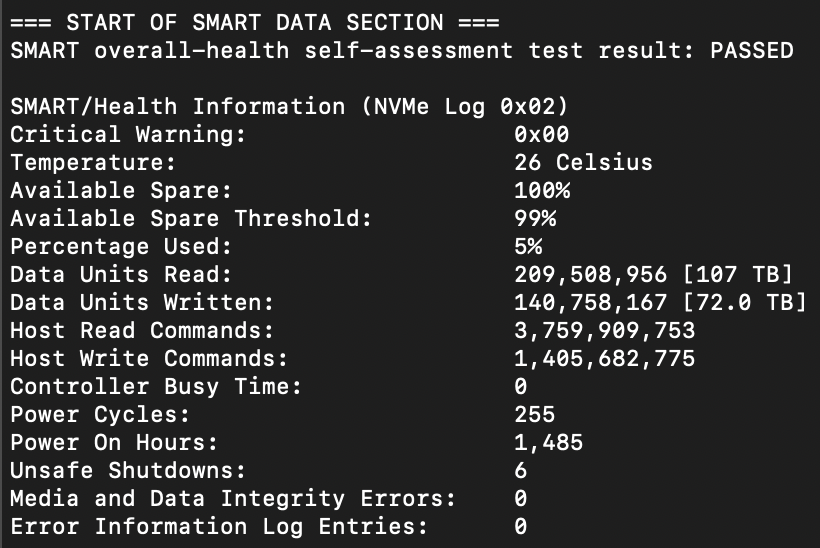Click the START OF SMART DATA SECTION header
The image size is (820, 548).
(x=255, y=22)
